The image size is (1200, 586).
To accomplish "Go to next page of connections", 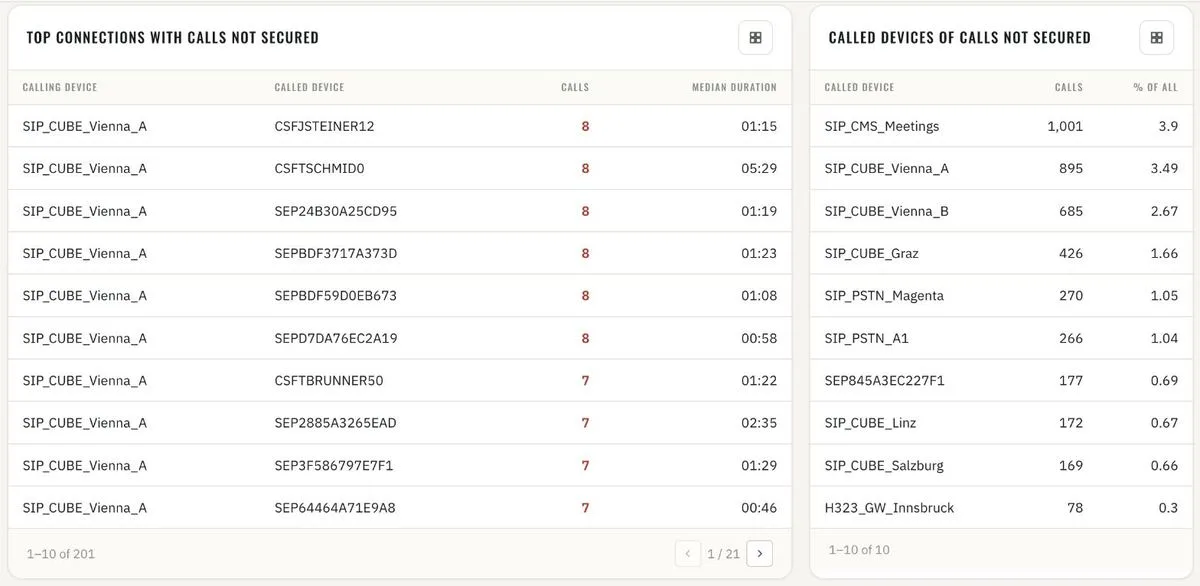I will click(760, 553).
